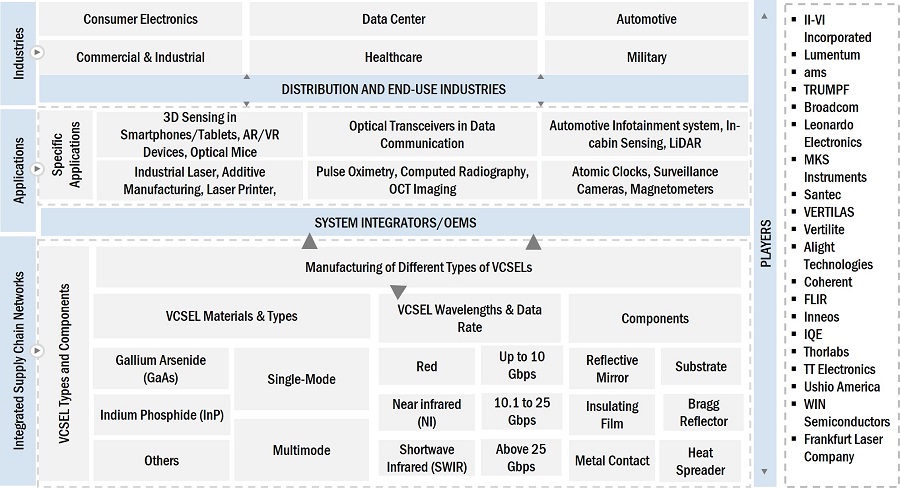Screen dimensions: 900x488
Task: Expand the Integrated Supply Chain Networks arrow
Action: 37,351
